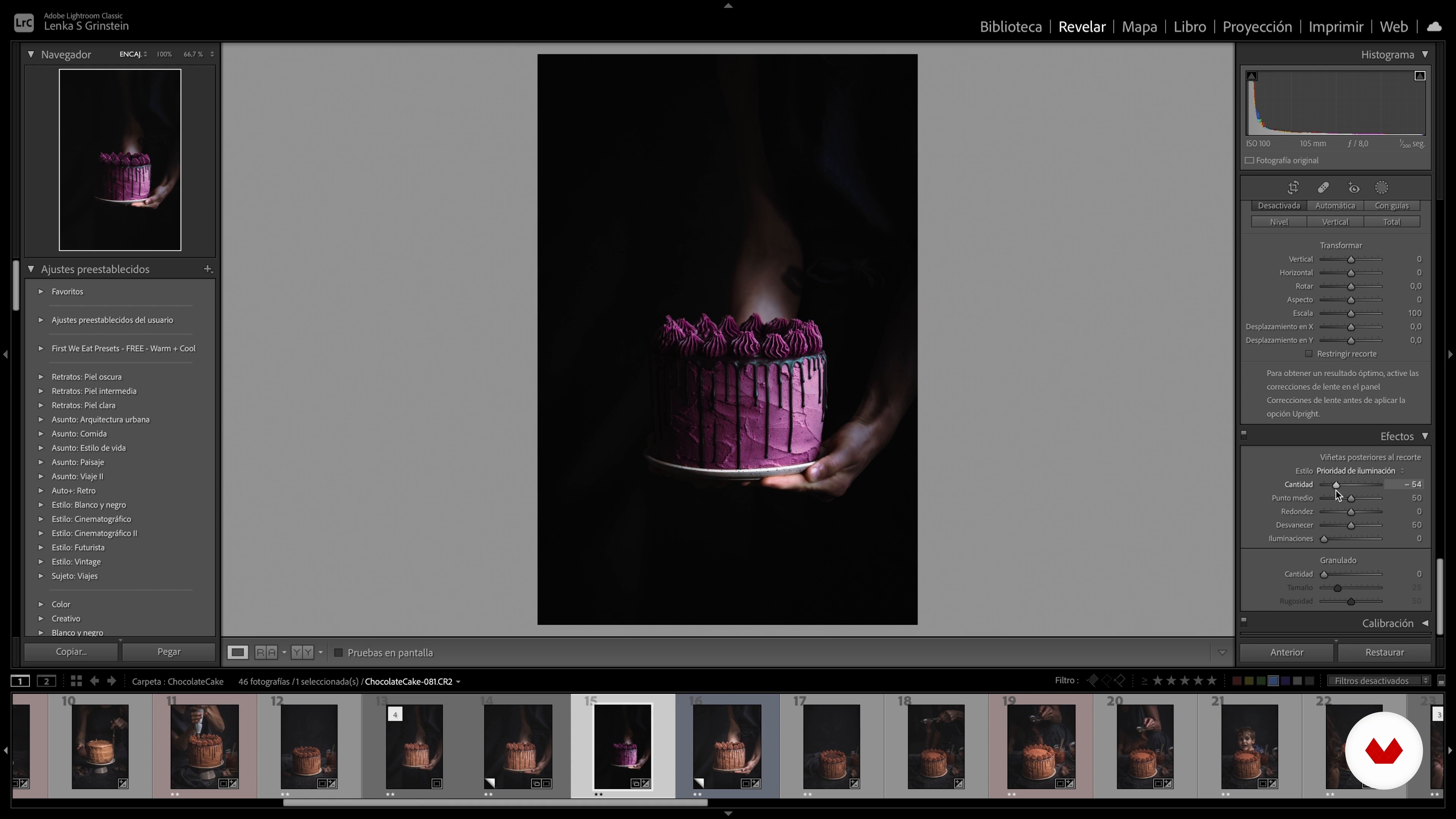
Task: Switch to the Mapa module
Action: (x=1139, y=27)
